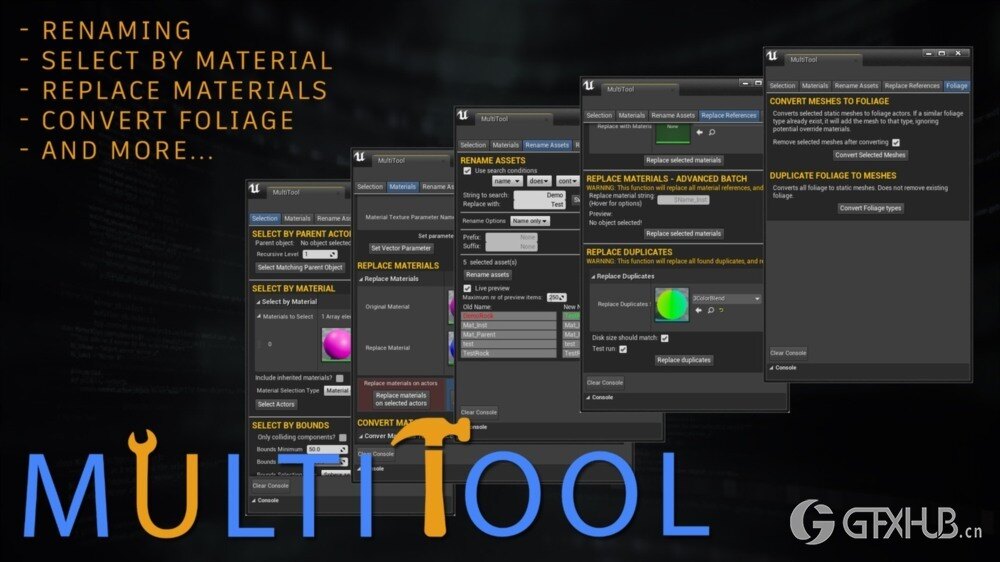This screenshot has width=1000, height=562.
Task: Select DemoRock row in Old Name list
Action: click(508, 316)
